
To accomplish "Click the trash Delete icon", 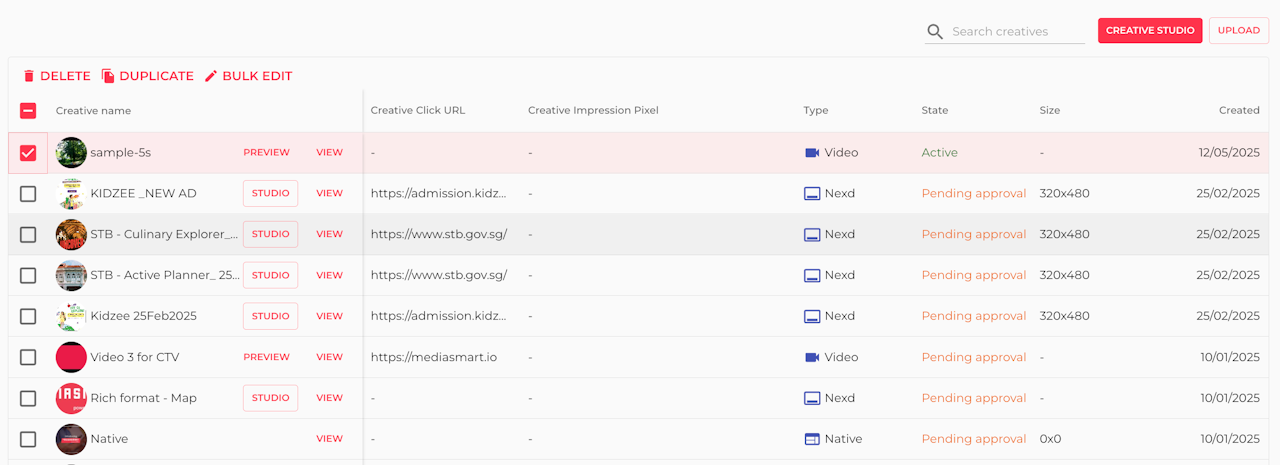I will tap(29, 76).
